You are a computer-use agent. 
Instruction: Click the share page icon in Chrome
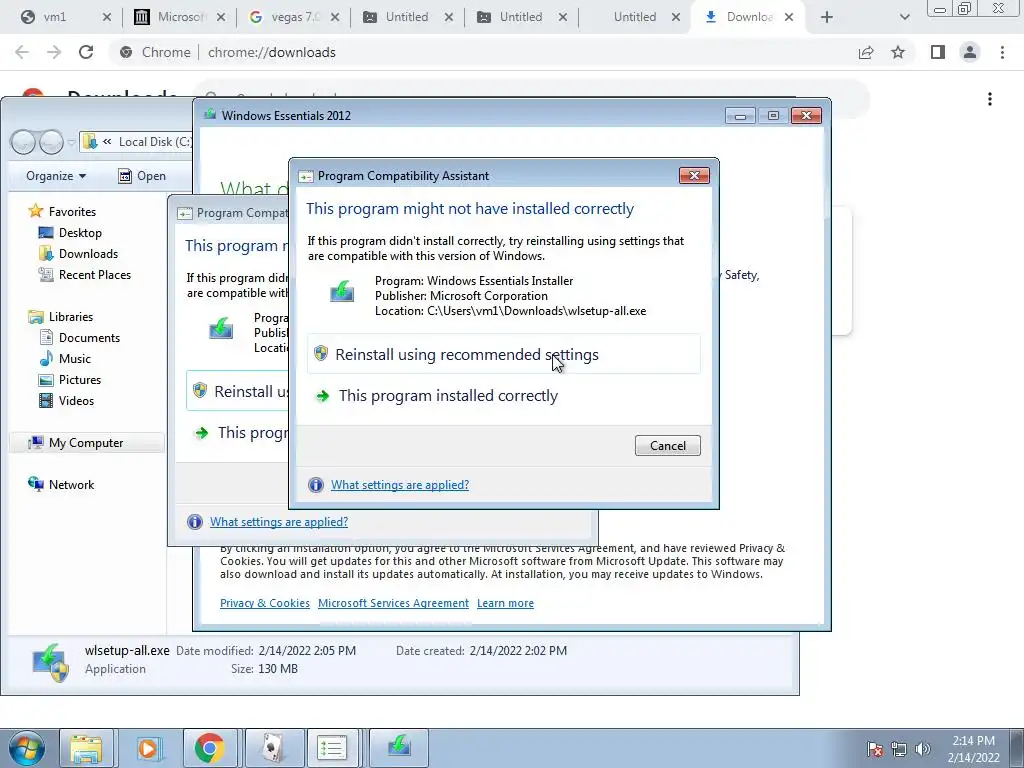click(x=866, y=52)
